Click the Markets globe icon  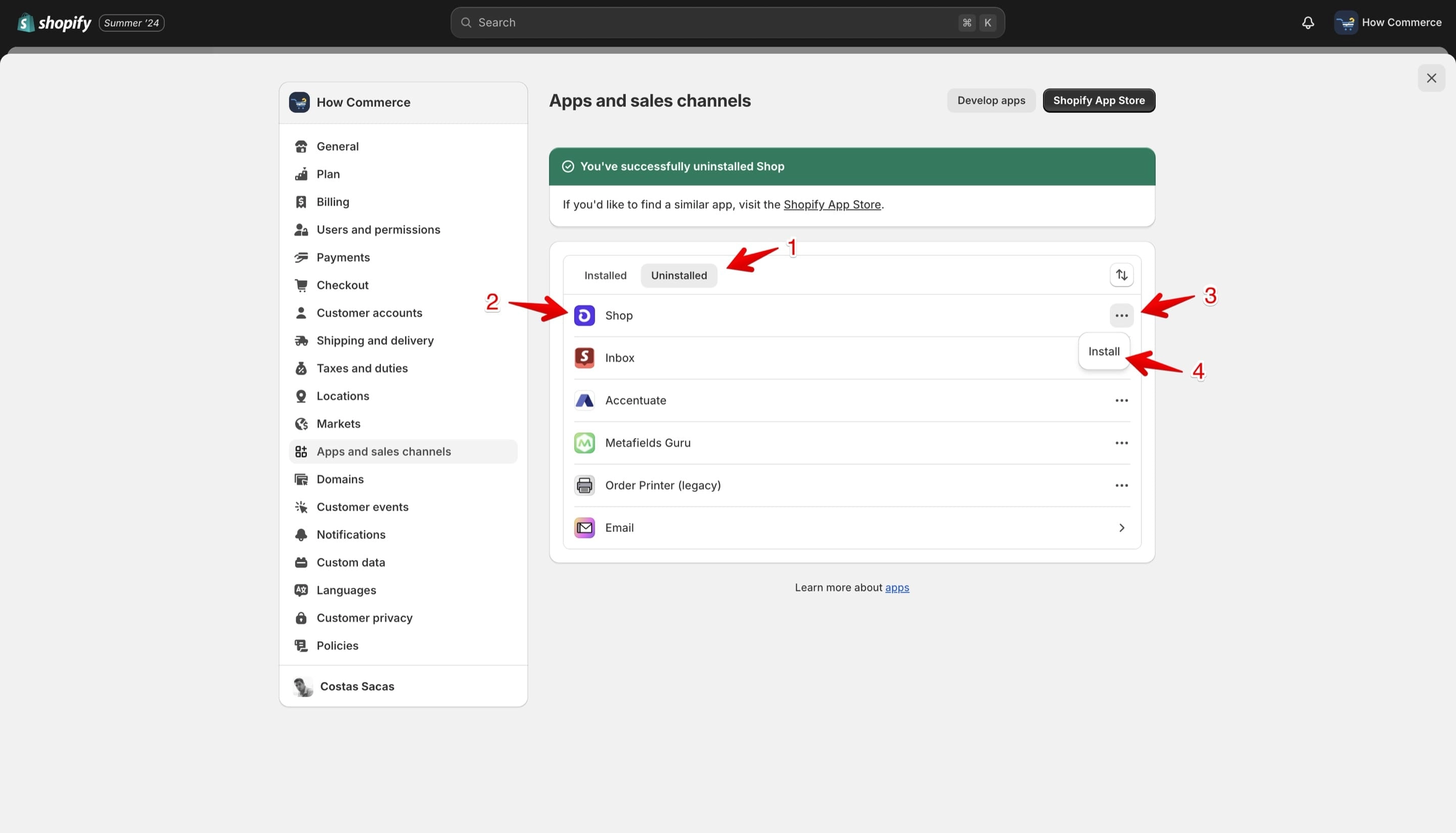coord(301,424)
